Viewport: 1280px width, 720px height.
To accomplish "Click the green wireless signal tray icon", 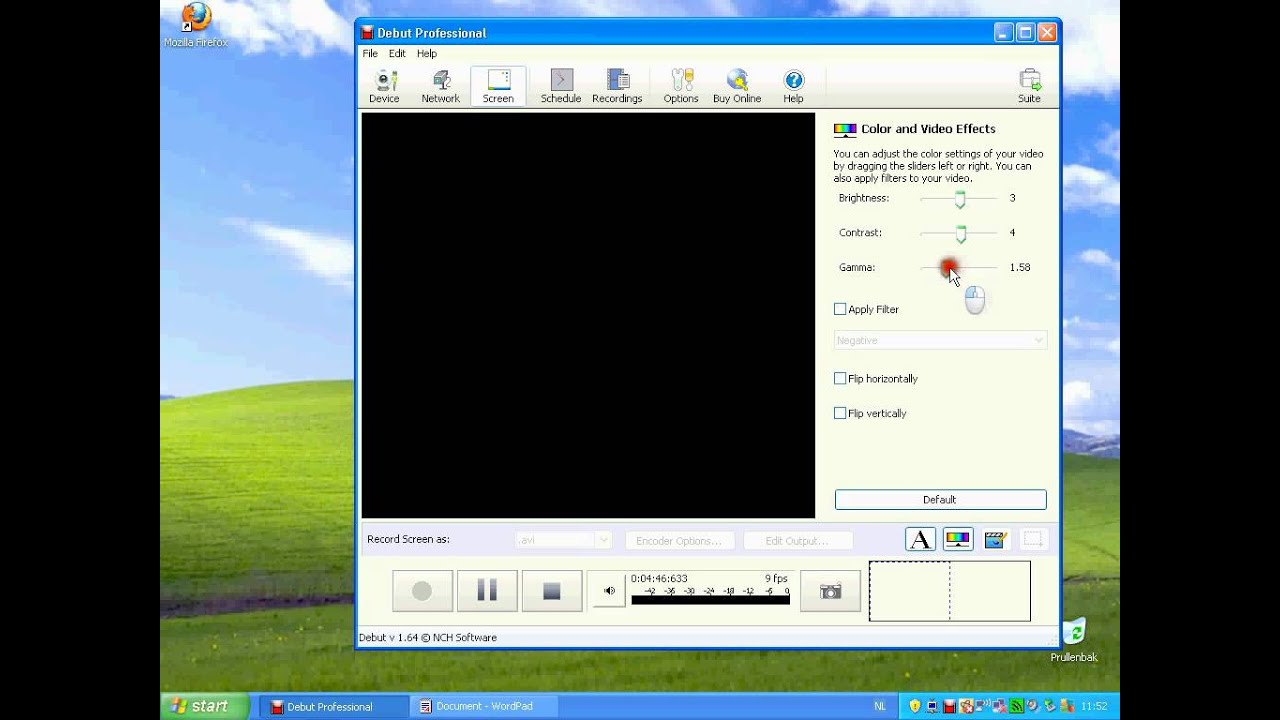I will [x=1017, y=706].
